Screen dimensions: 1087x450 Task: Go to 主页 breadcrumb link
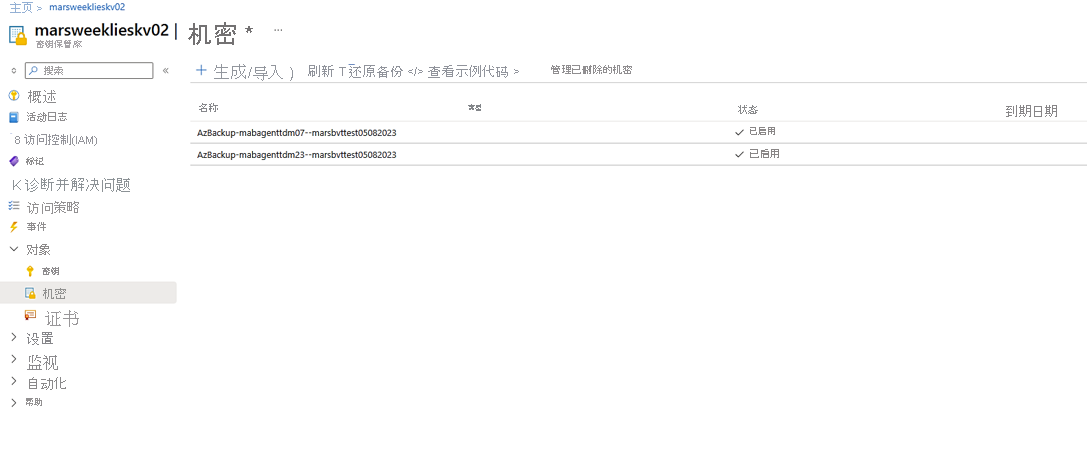(21, 7)
